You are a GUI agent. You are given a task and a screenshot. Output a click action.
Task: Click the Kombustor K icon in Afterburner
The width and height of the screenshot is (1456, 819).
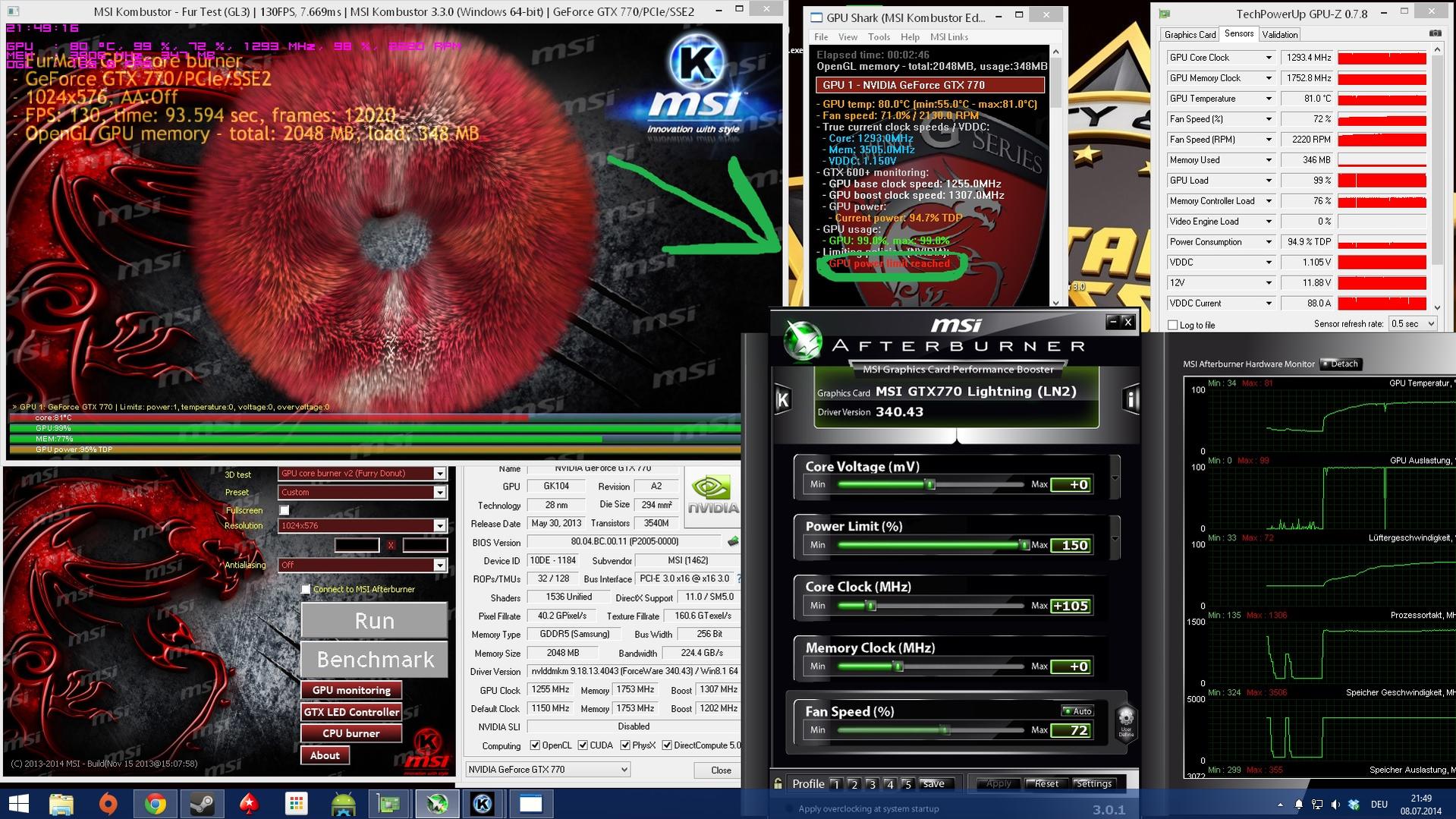783,399
